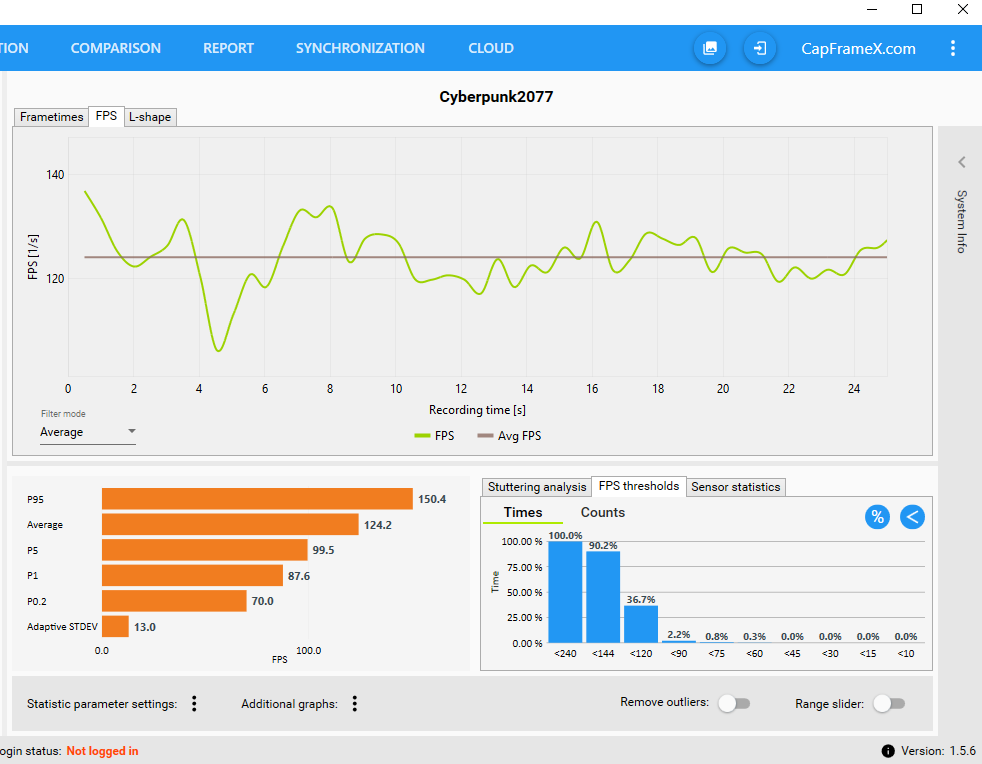Click the Avg FPS legend entry
The height and width of the screenshot is (764, 982).
click(x=509, y=436)
